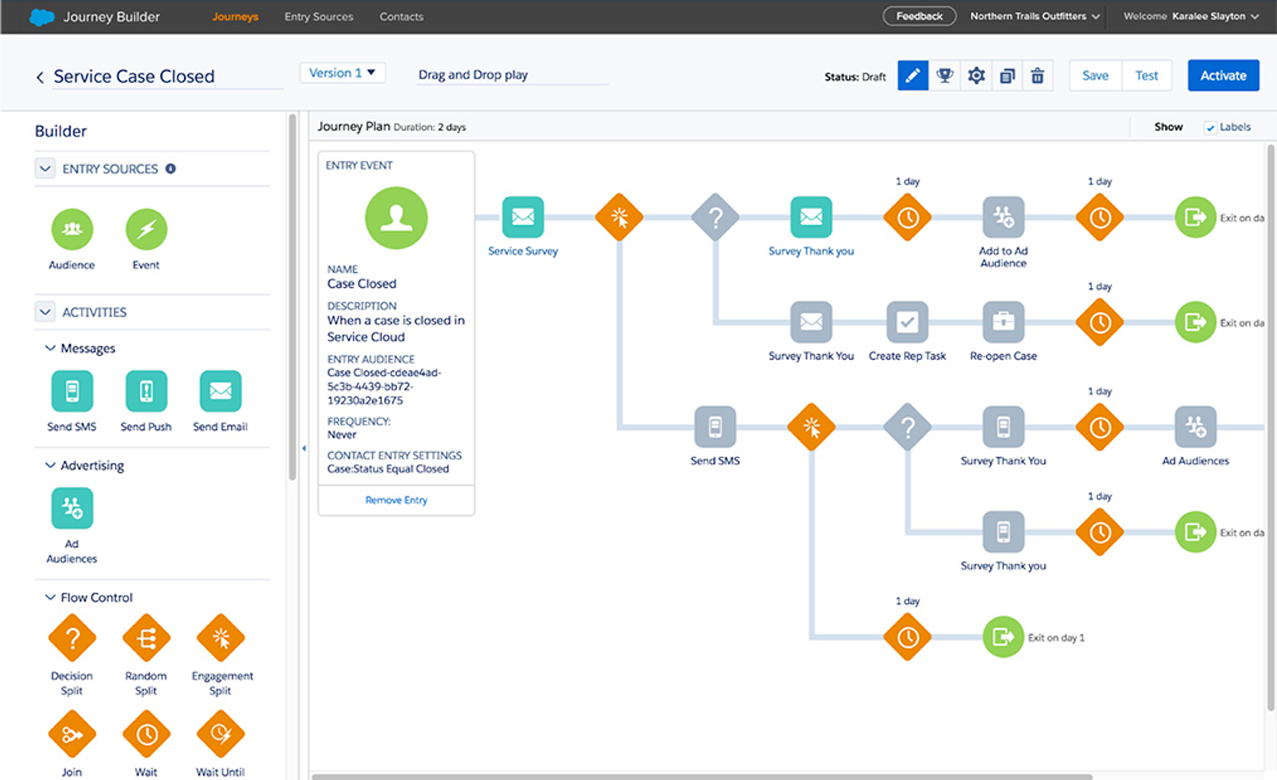Click the Add to Ad Audience node

[x=1003, y=216]
